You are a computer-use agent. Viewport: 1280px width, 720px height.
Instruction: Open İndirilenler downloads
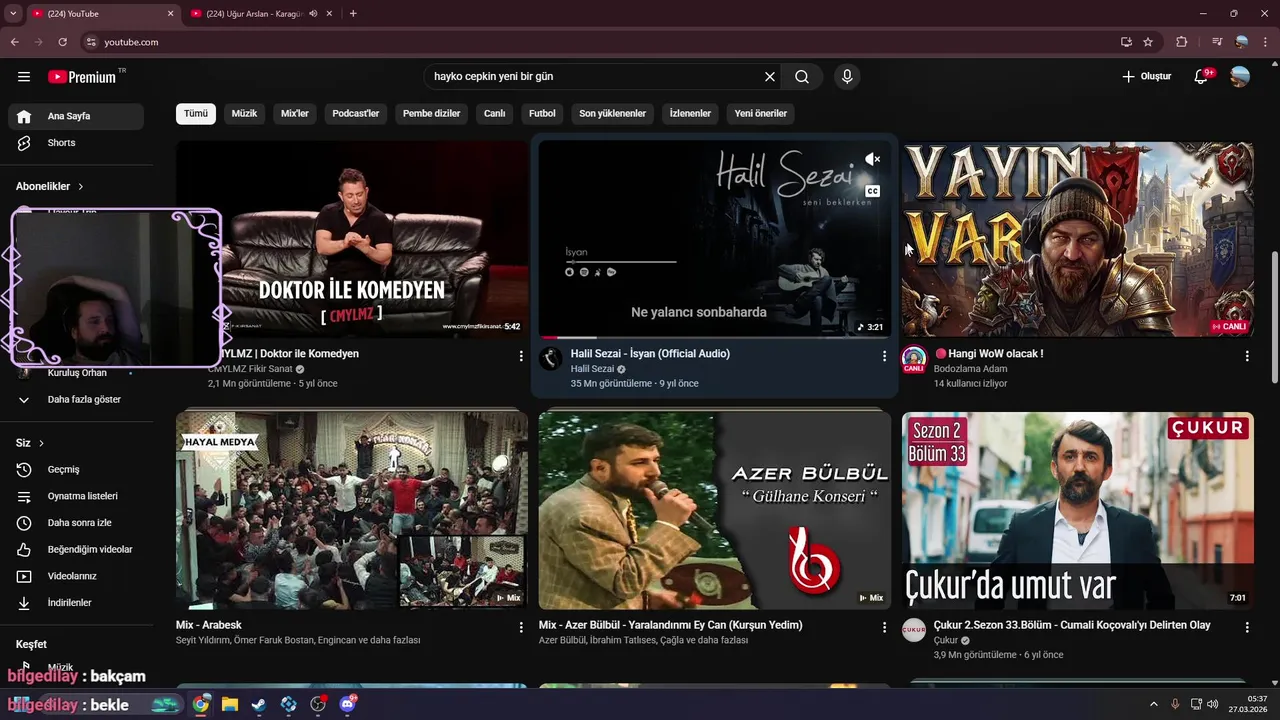pyautogui.click(x=76, y=603)
